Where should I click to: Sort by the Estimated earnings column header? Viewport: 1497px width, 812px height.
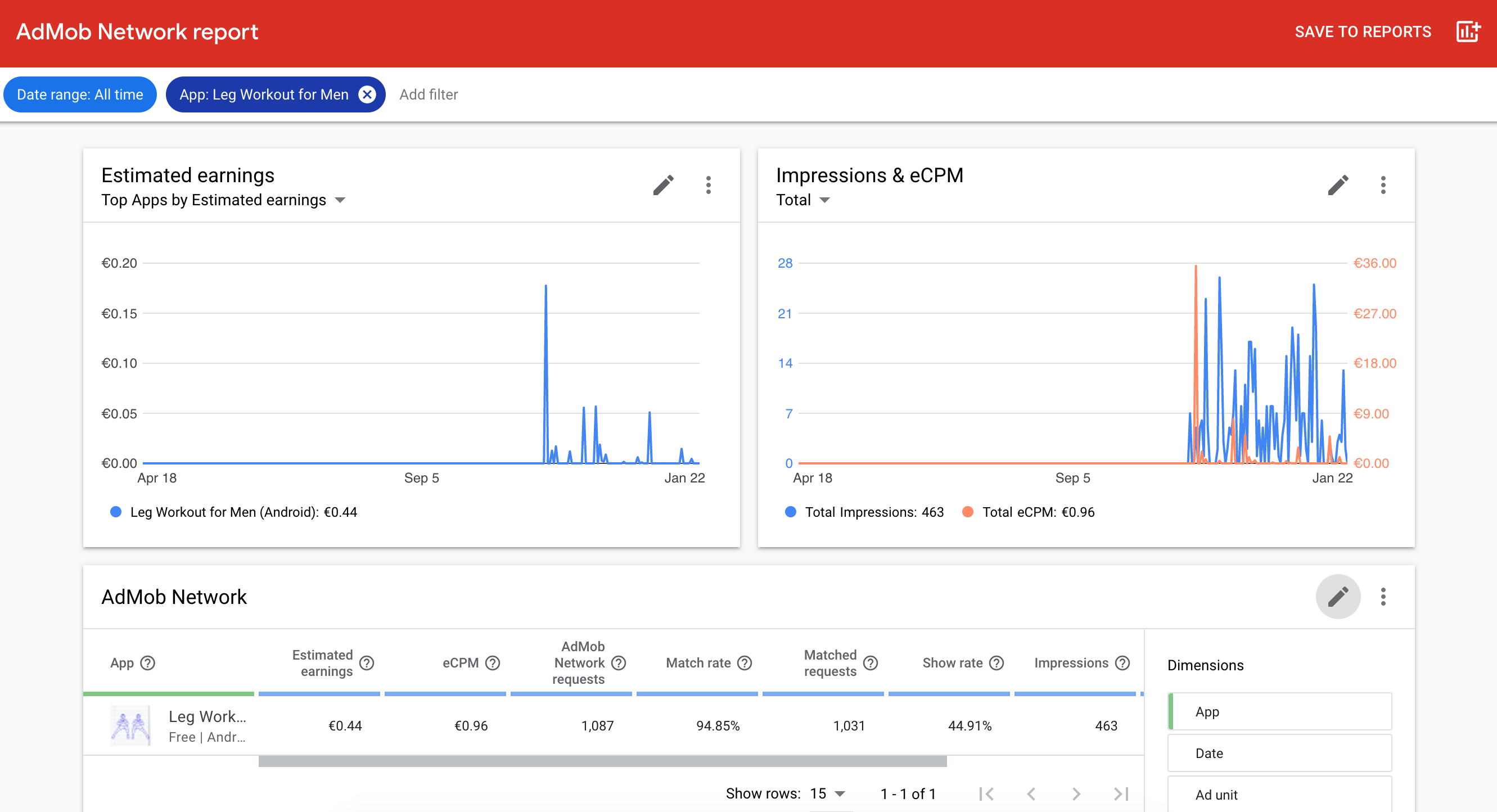pyautogui.click(x=323, y=662)
